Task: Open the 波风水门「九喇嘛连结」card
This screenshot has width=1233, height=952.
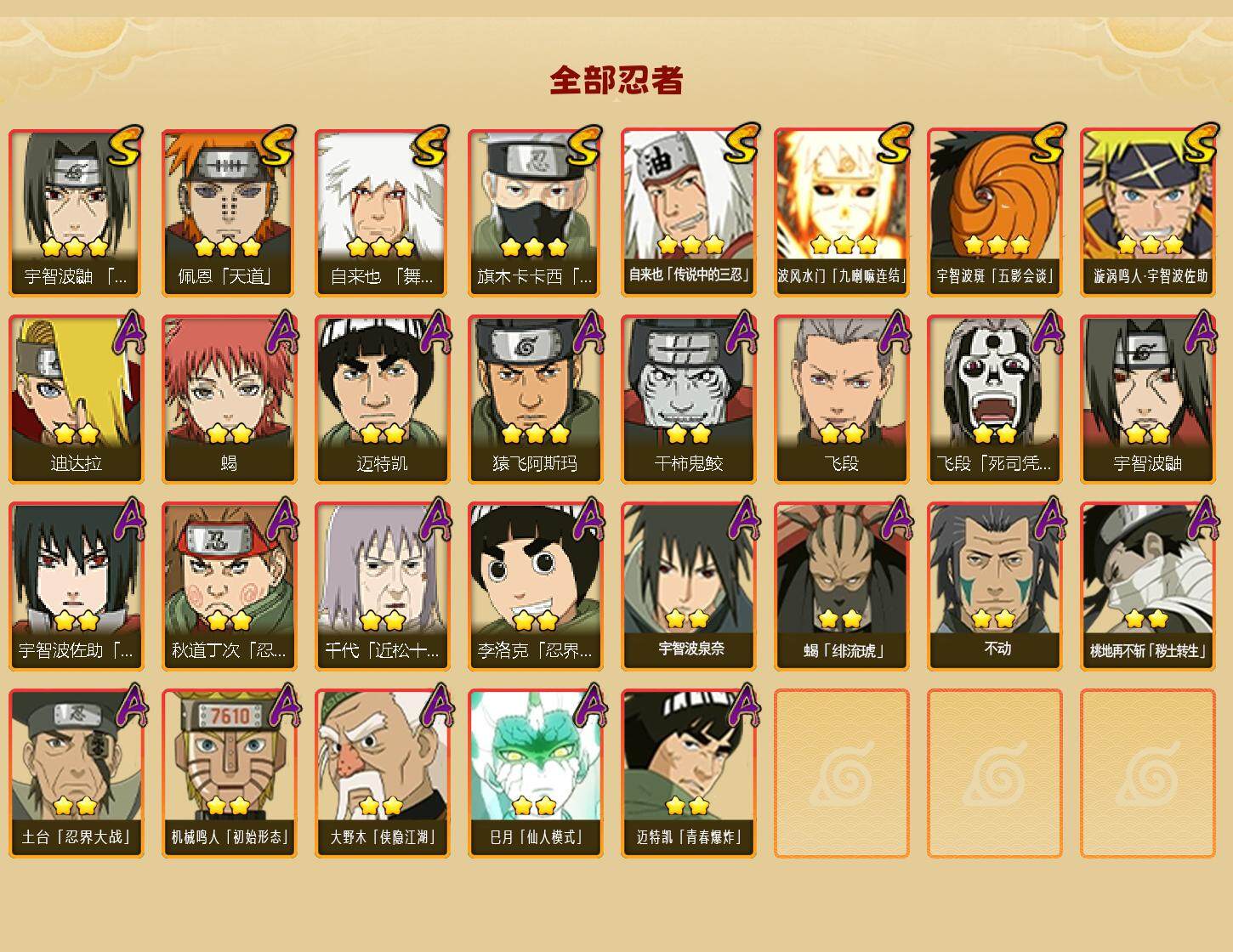Action: (841, 212)
